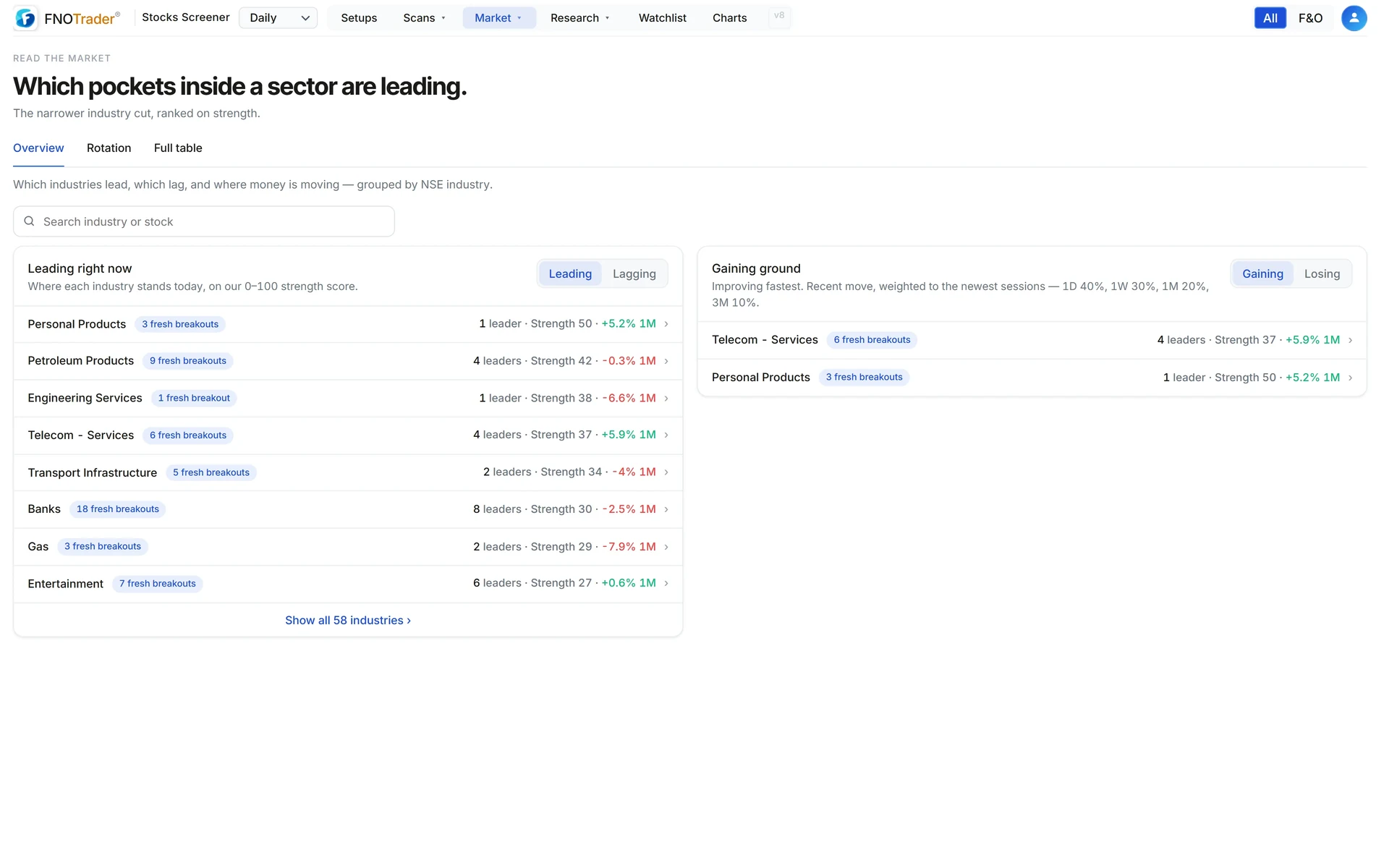Click the v8 version badge
Viewport: 1389px width, 868px height.
pyautogui.click(x=779, y=16)
